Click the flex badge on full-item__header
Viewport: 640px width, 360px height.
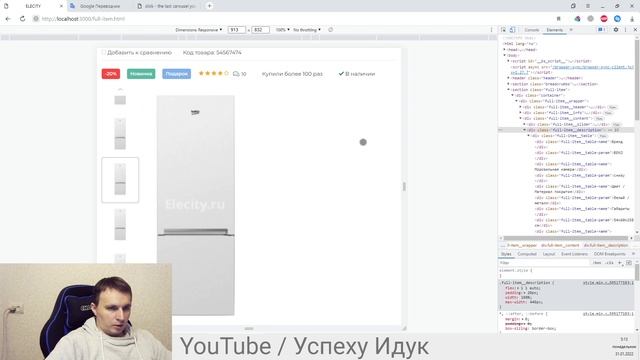(612, 107)
